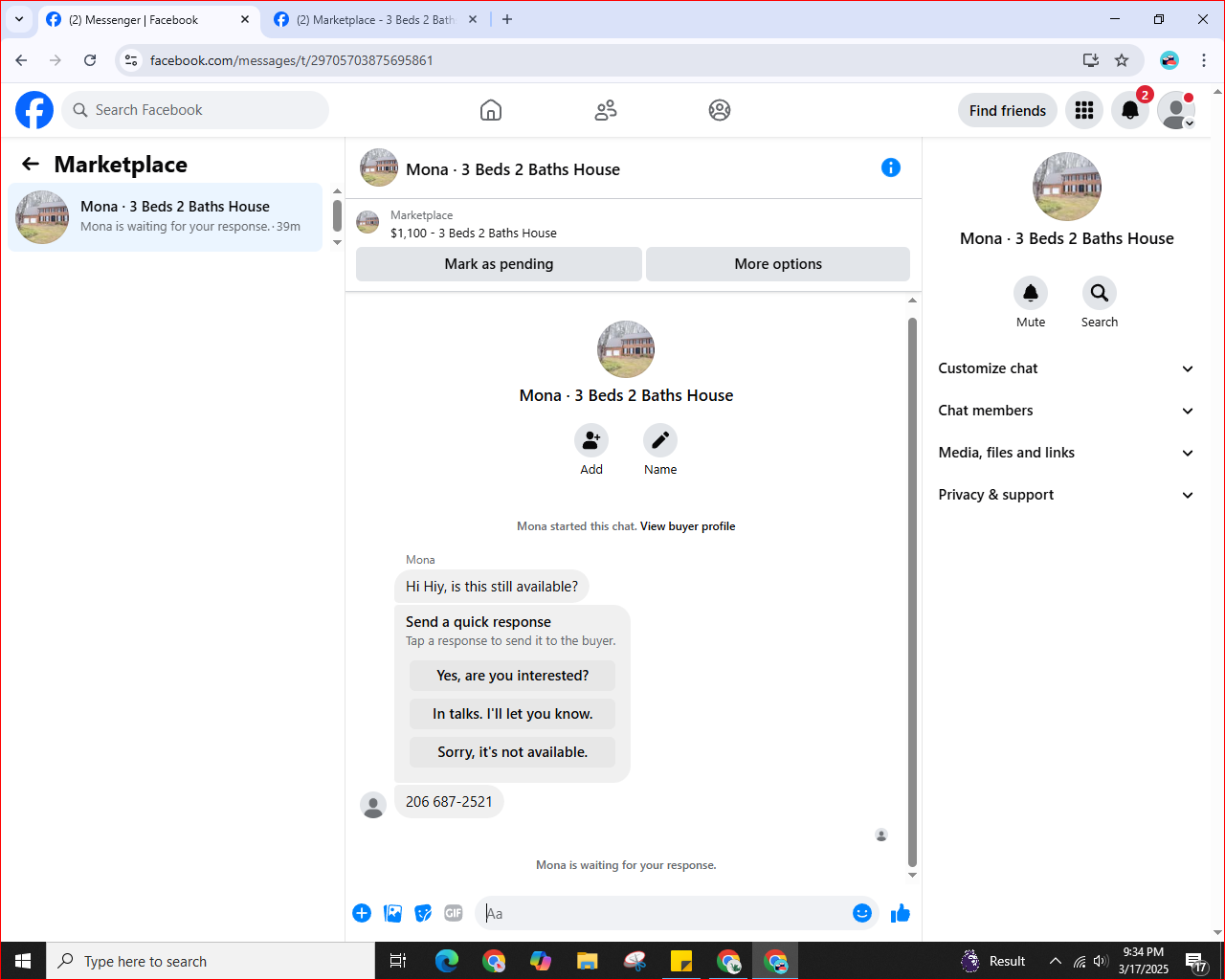Viewport: 1225px width, 980px height.
Task: Click Find friends button
Action: click(1008, 110)
